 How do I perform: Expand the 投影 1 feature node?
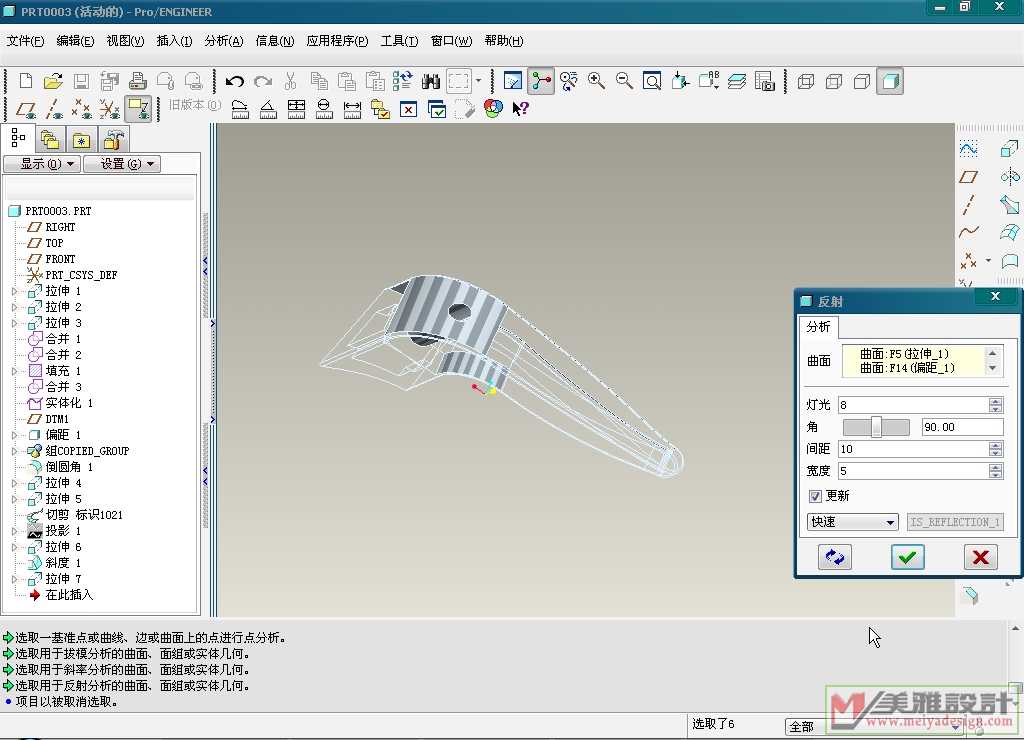point(14,531)
